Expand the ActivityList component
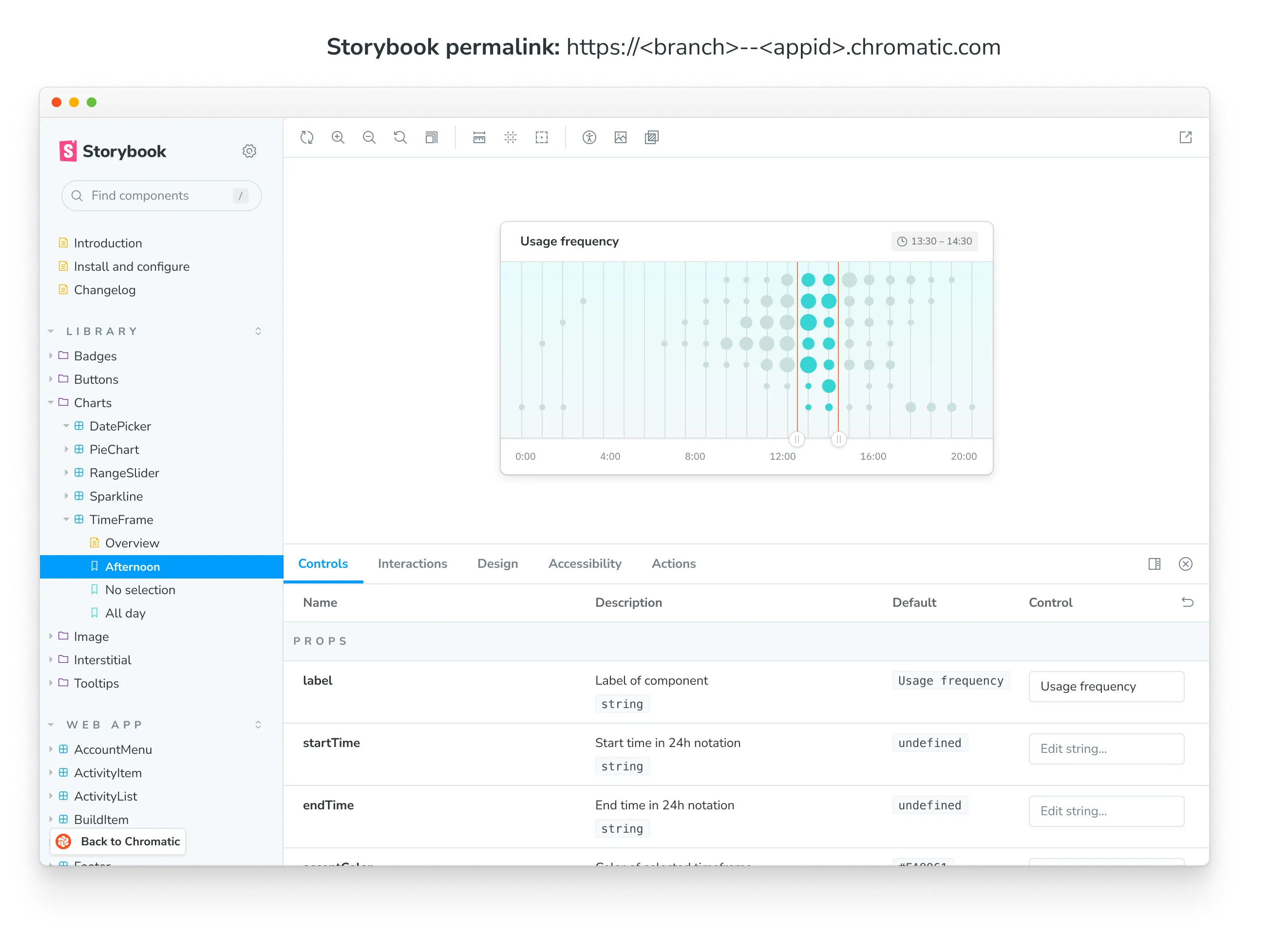The image size is (1288, 934). (x=105, y=796)
